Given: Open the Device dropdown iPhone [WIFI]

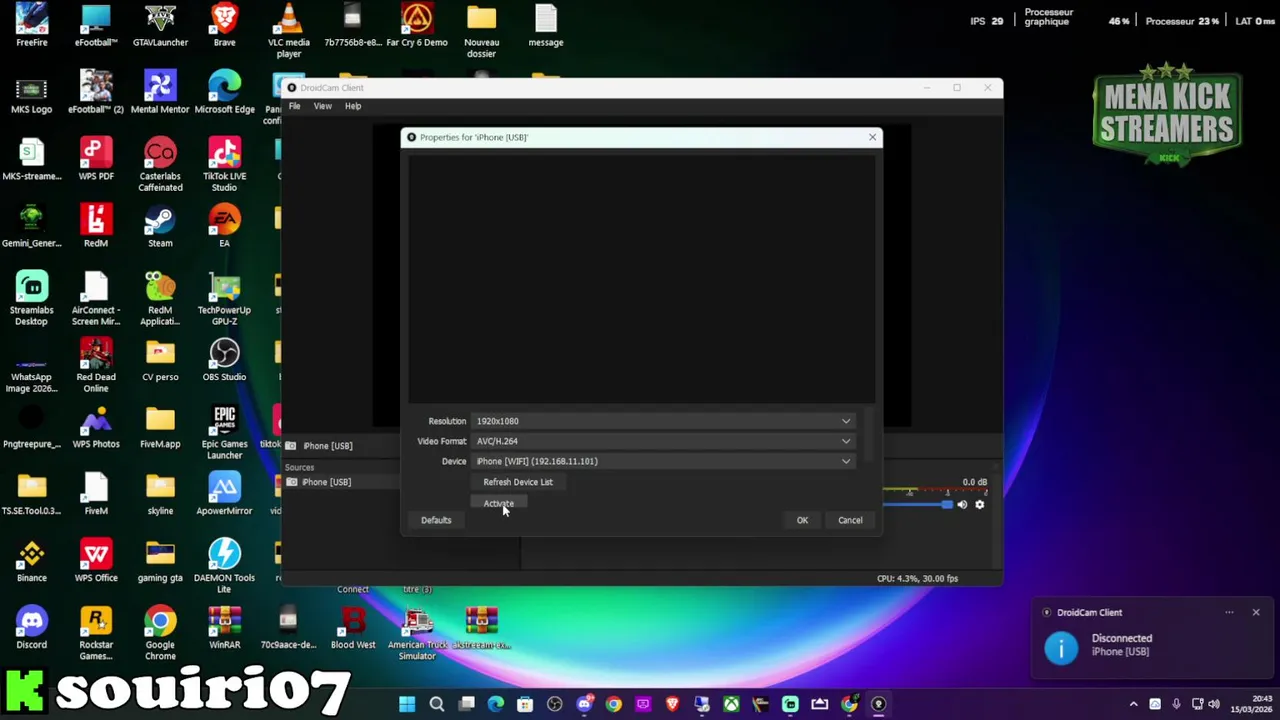Looking at the screenshot, I should [664, 461].
